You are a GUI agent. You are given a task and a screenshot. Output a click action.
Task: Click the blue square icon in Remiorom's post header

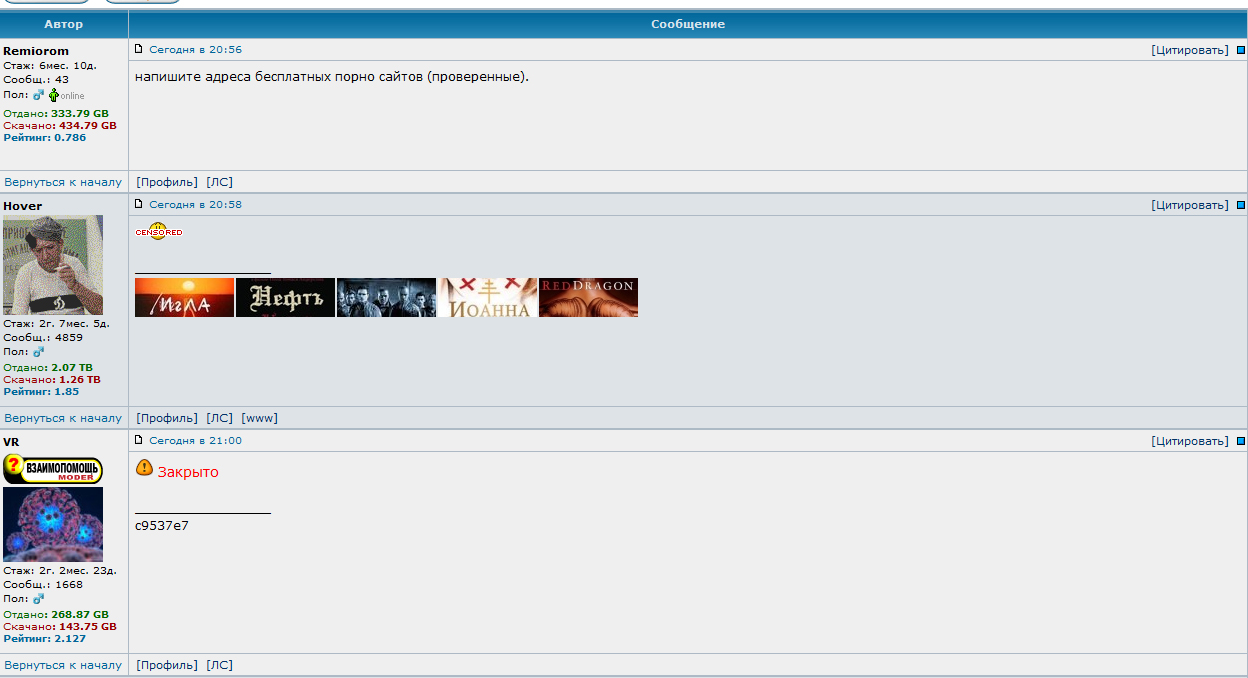pos(1241,50)
